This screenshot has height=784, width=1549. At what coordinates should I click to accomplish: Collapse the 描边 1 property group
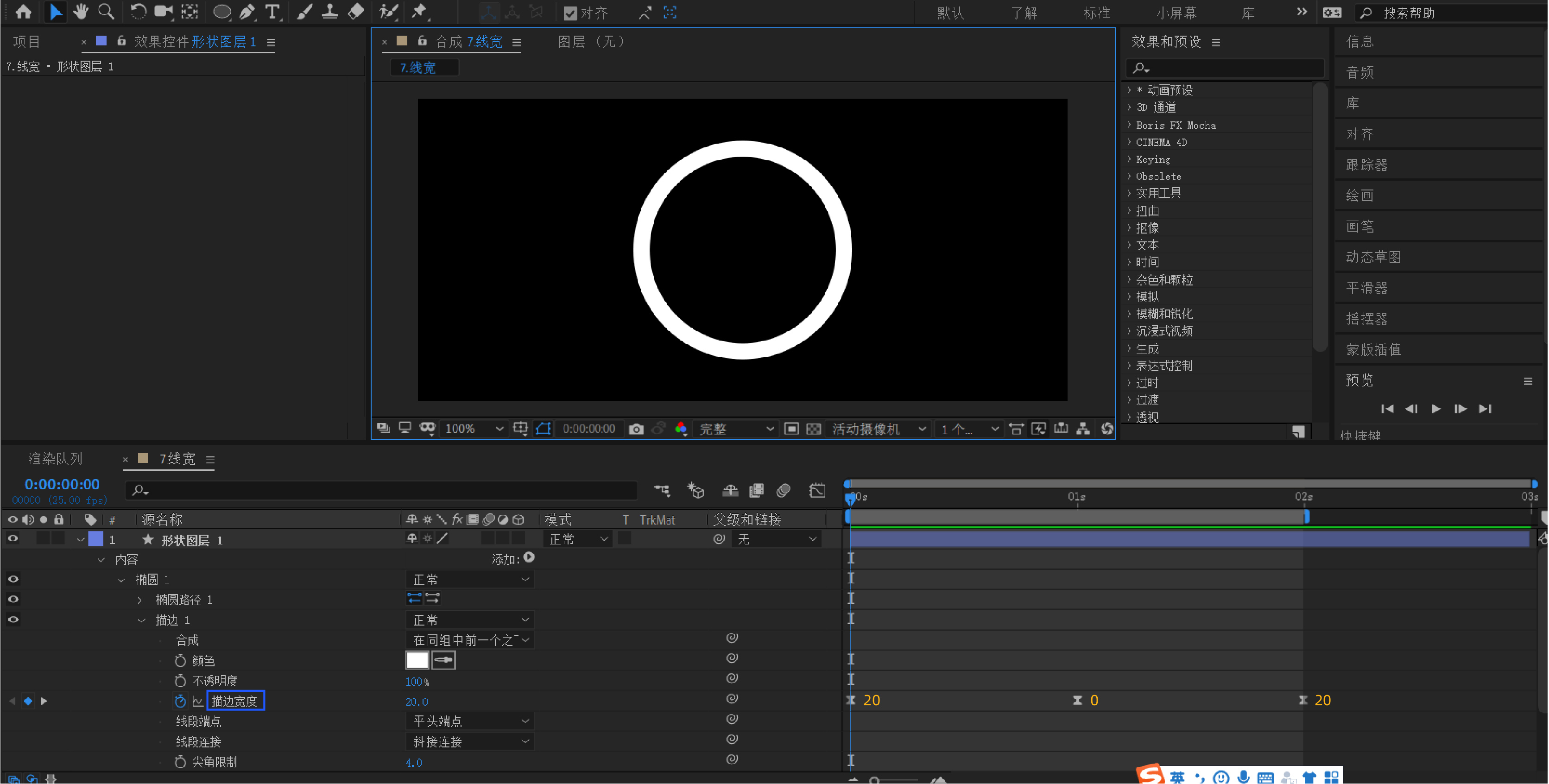pyautogui.click(x=141, y=620)
